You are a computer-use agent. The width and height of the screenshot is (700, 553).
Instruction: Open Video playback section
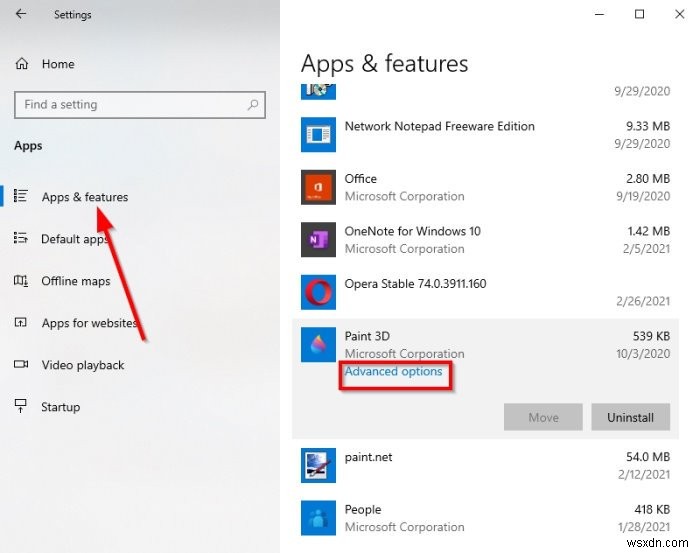(83, 365)
